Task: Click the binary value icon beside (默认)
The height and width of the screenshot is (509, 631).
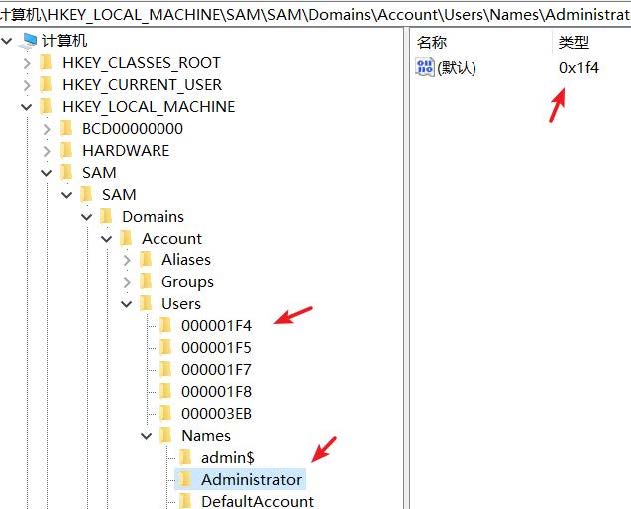Action: pos(425,68)
